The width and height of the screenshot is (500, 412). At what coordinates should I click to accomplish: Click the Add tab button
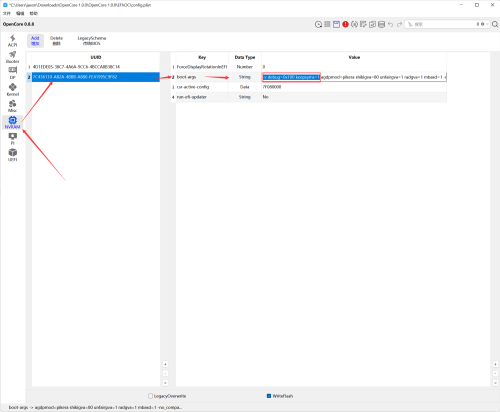point(35,41)
